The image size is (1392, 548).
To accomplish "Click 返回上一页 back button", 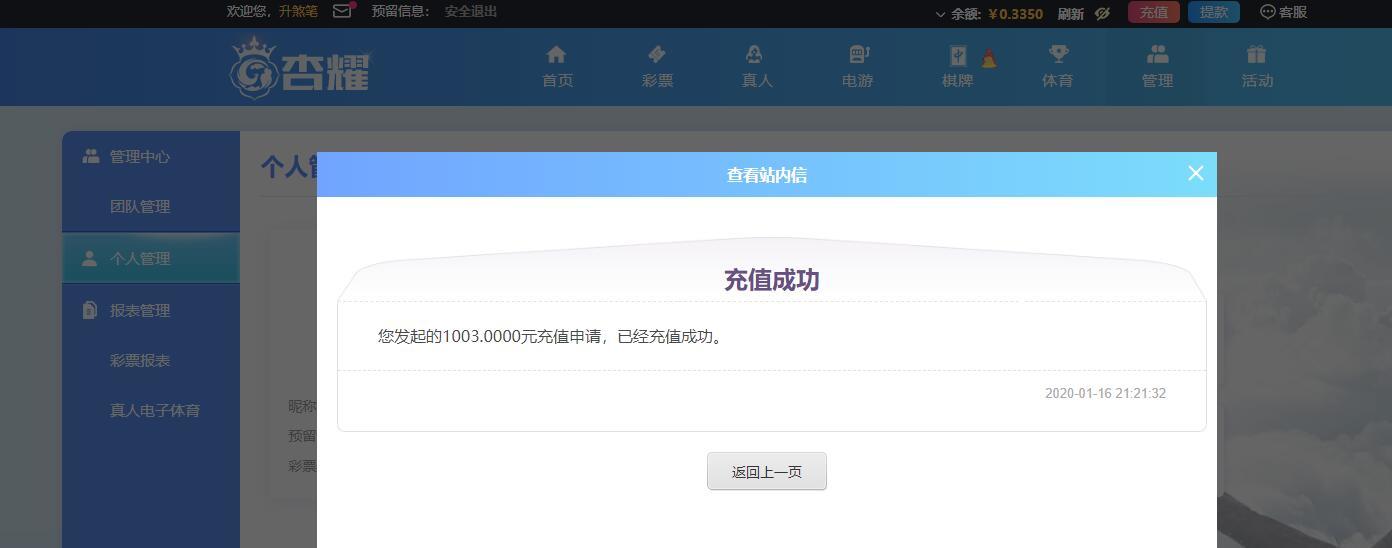I will pyautogui.click(x=767, y=471).
